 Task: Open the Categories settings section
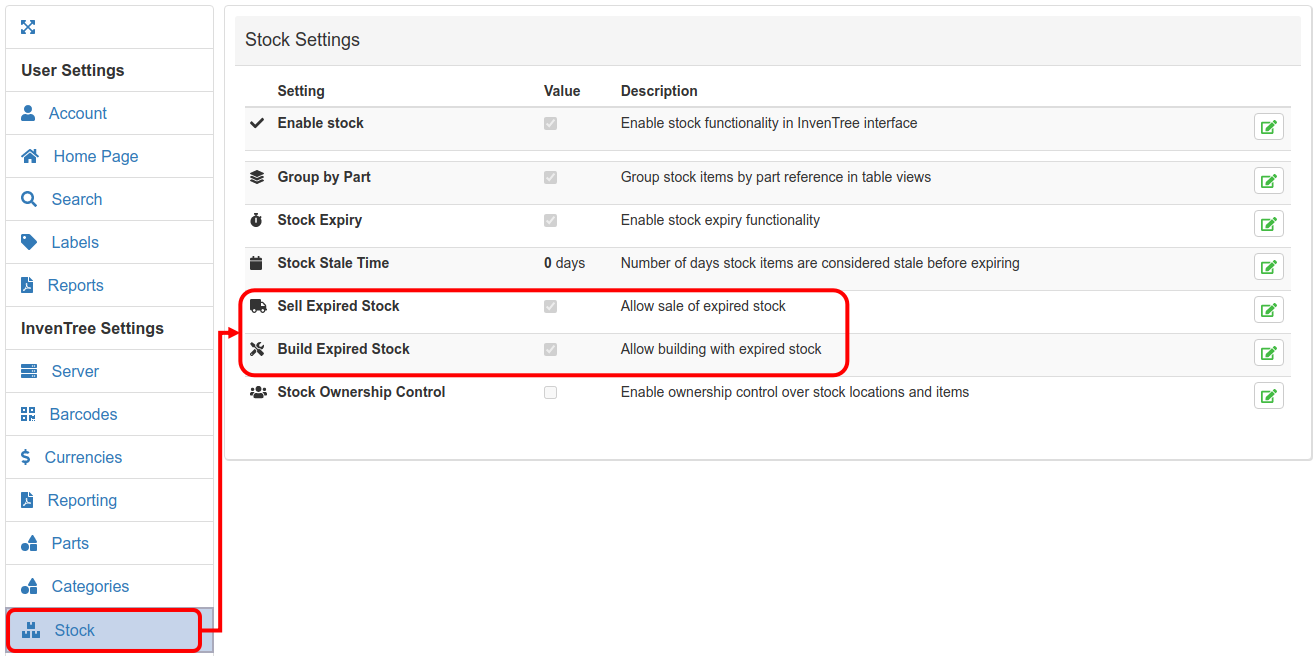point(90,587)
